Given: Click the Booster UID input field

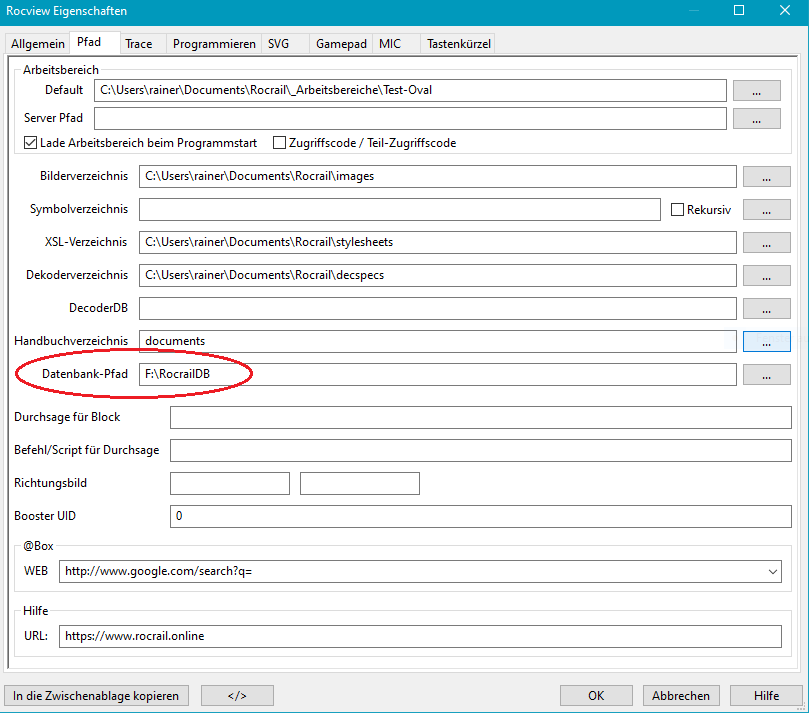Looking at the screenshot, I should click(x=480, y=517).
